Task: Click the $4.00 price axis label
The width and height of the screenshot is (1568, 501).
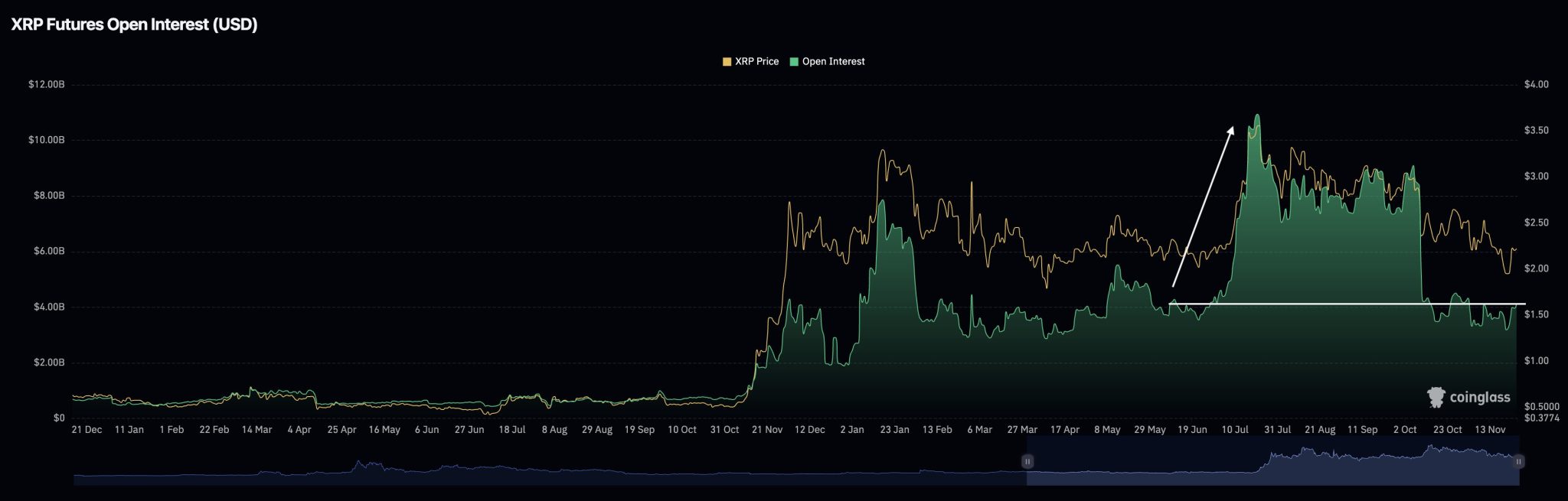Action: click(x=1537, y=84)
